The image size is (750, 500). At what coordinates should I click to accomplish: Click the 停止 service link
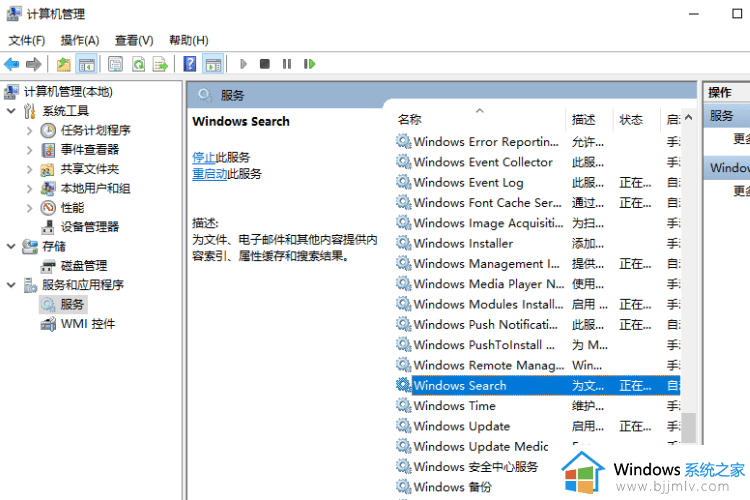(x=204, y=157)
